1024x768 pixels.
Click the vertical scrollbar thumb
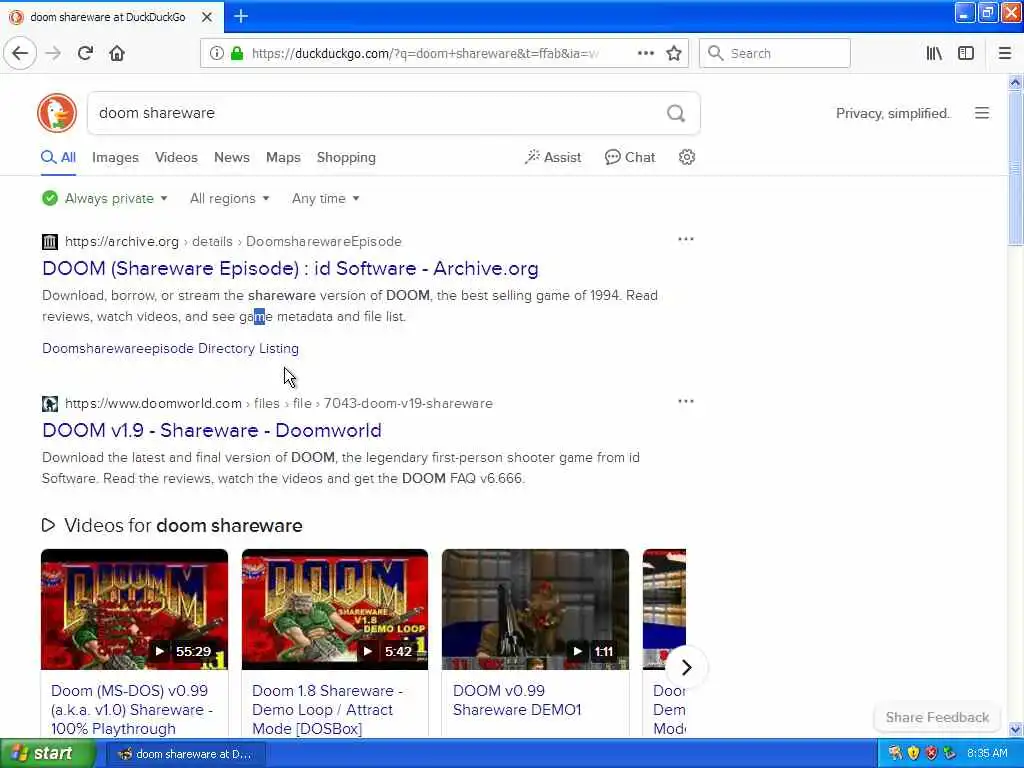point(1015,168)
